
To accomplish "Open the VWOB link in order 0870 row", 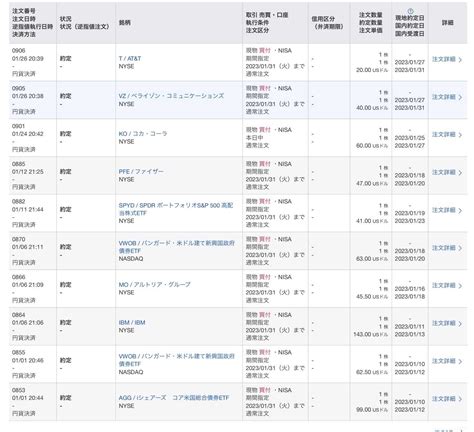I will 177,247.
